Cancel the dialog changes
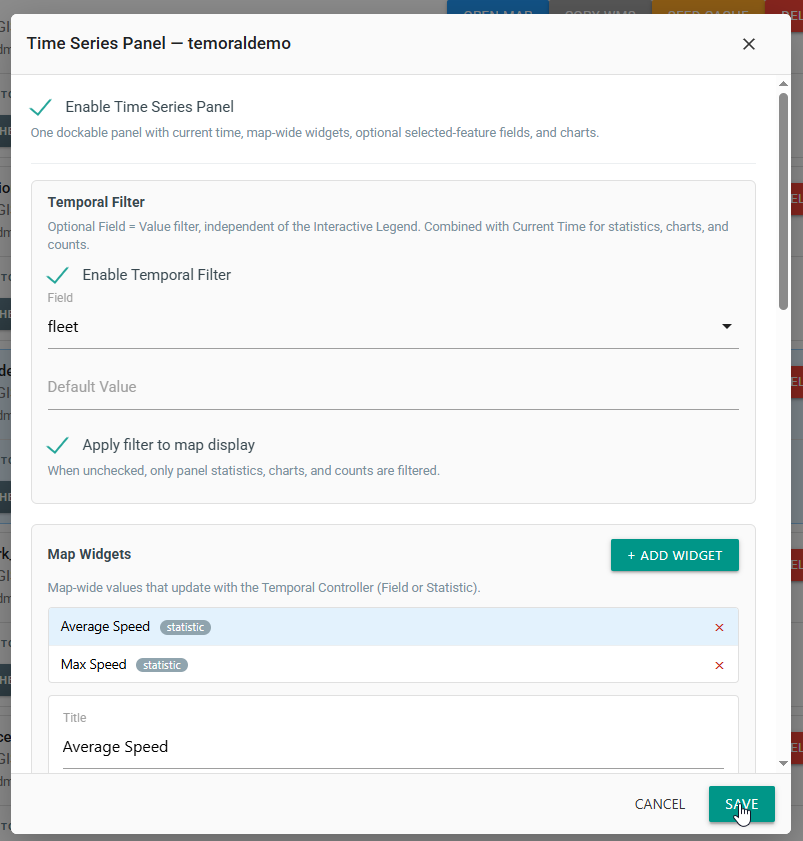This screenshot has width=803, height=841. (x=659, y=804)
